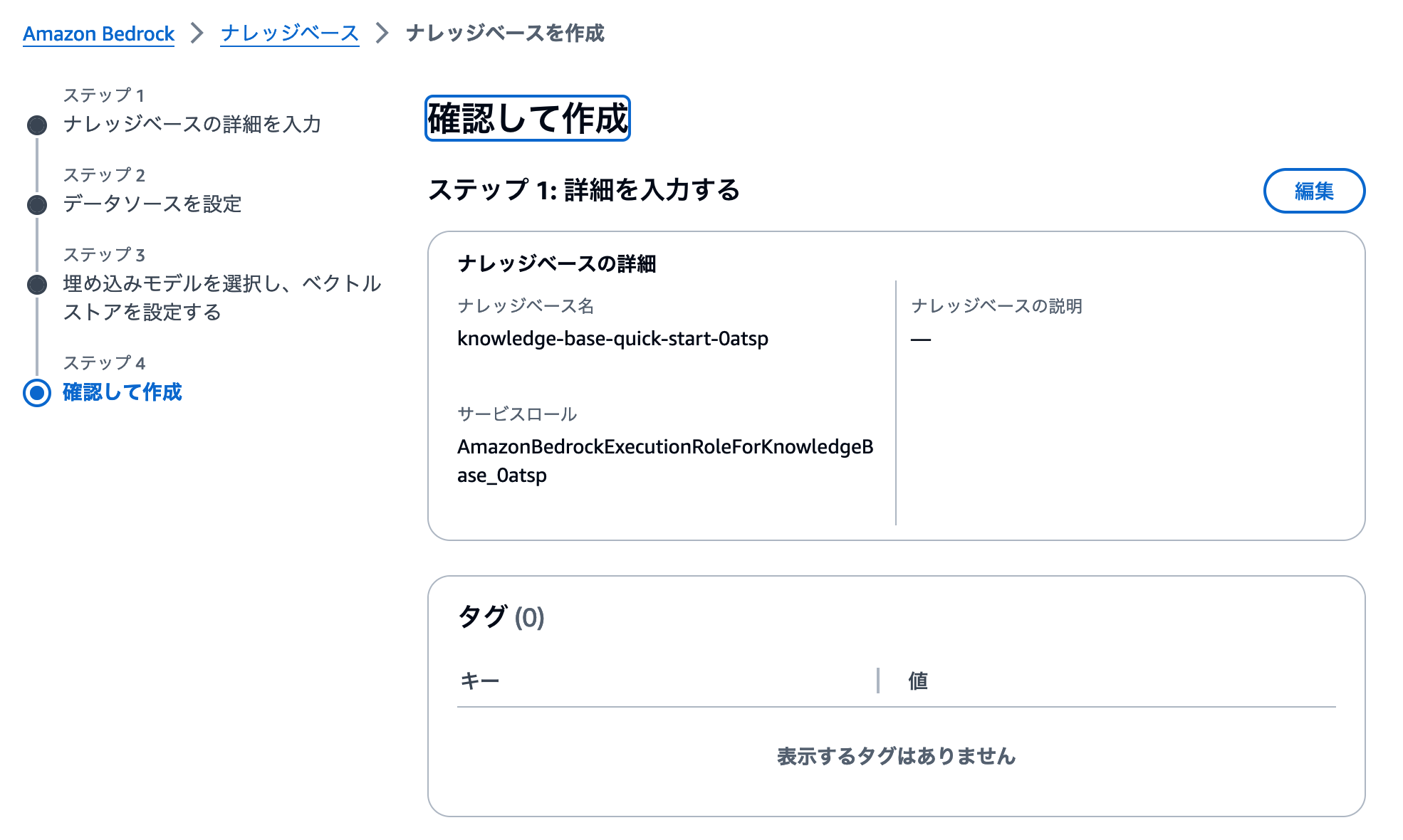Click the 確認して作成 page heading

527,119
